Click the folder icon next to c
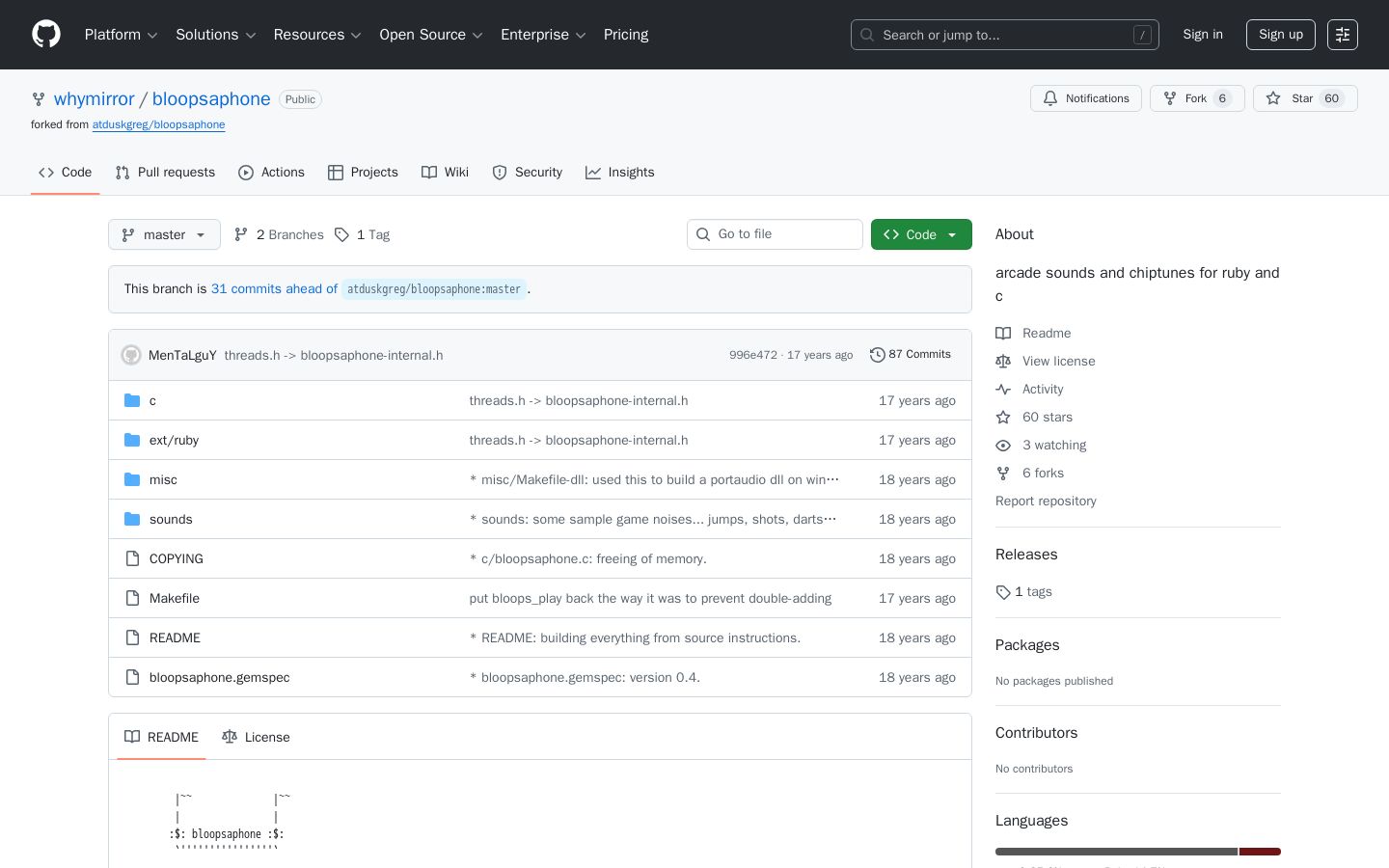Viewport: 1389px width, 868px height. 132,400
